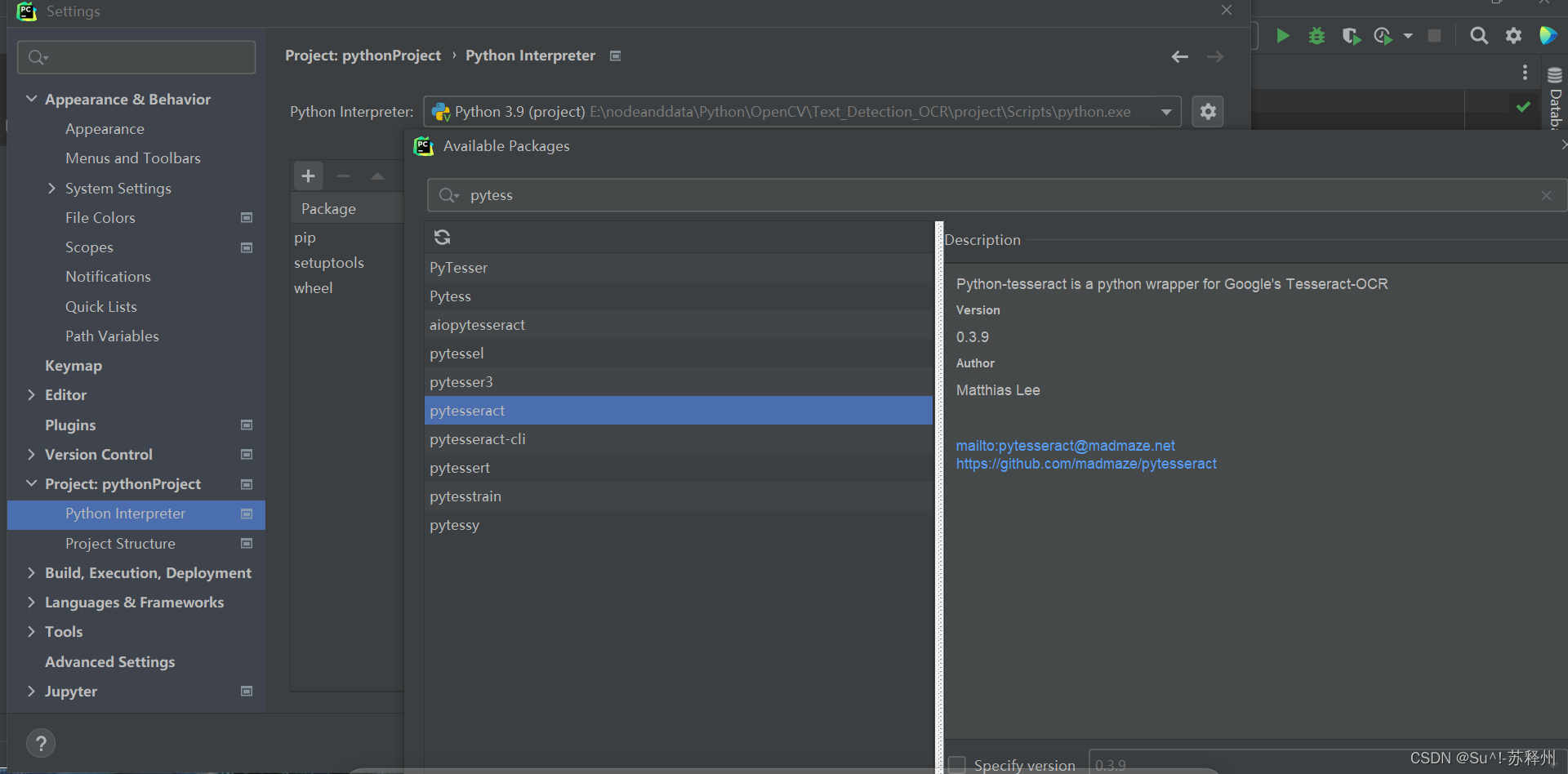
Task: Select the pytesstrain package
Action: [x=678, y=496]
